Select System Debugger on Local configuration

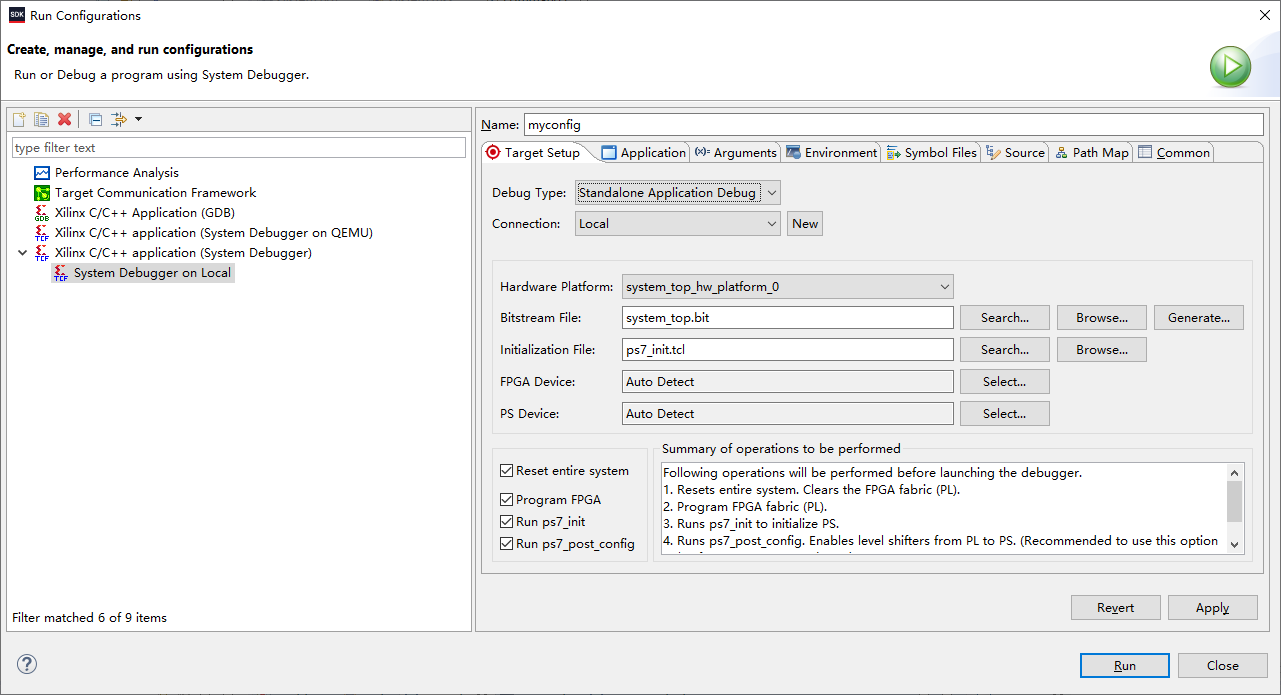pos(152,273)
